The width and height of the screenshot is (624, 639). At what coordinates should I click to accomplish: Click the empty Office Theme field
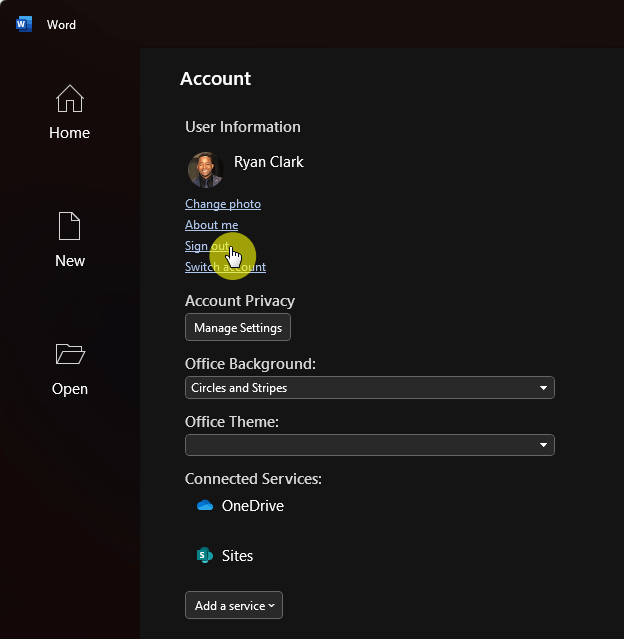(370, 445)
